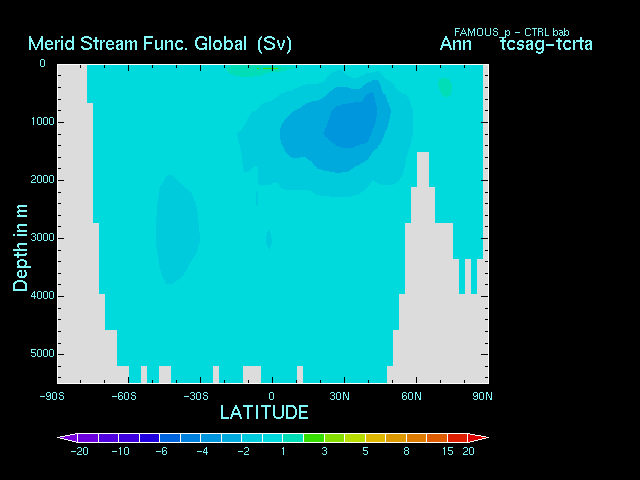Click the -6 colorbar label
The image size is (640, 480).
coord(162,451)
